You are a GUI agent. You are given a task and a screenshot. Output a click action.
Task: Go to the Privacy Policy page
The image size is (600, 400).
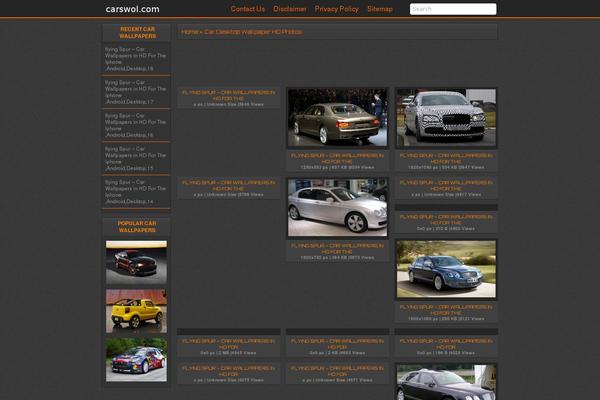(x=337, y=9)
